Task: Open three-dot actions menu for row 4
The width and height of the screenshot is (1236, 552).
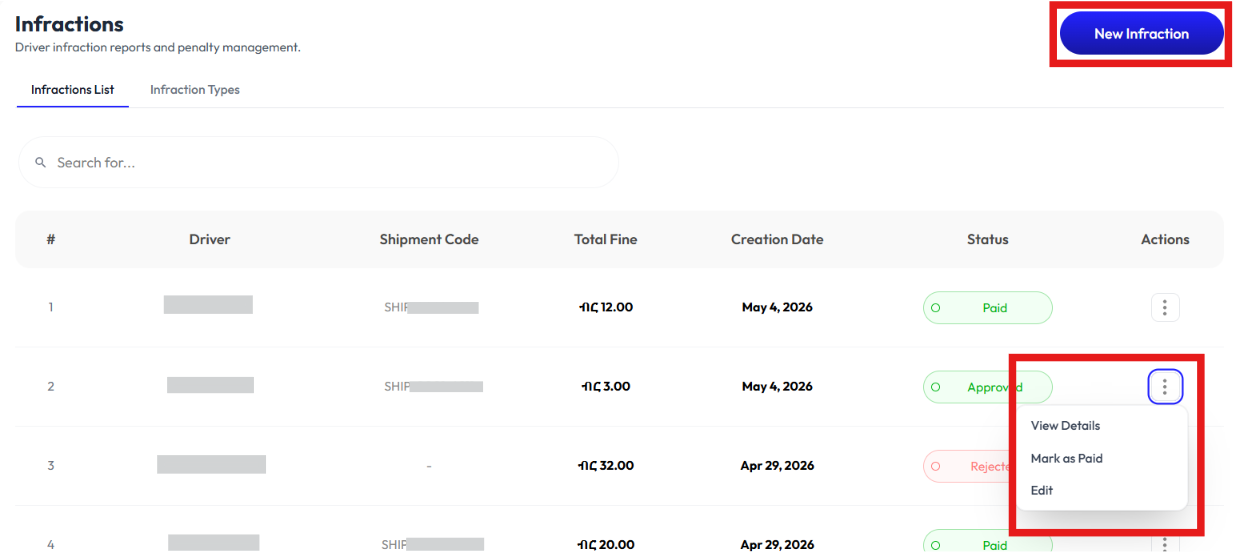Action: (x=1165, y=544)
